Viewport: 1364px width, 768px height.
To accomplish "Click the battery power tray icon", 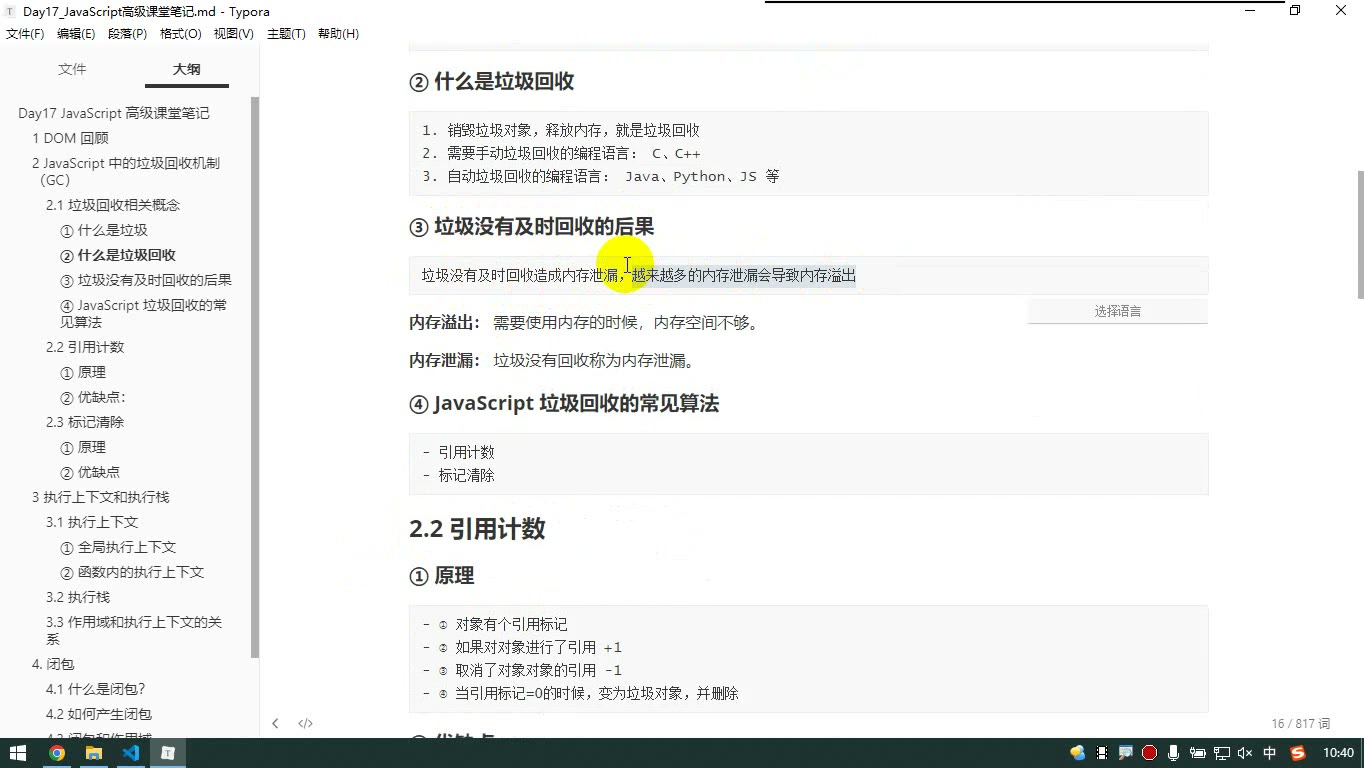I will point(1197,753).
